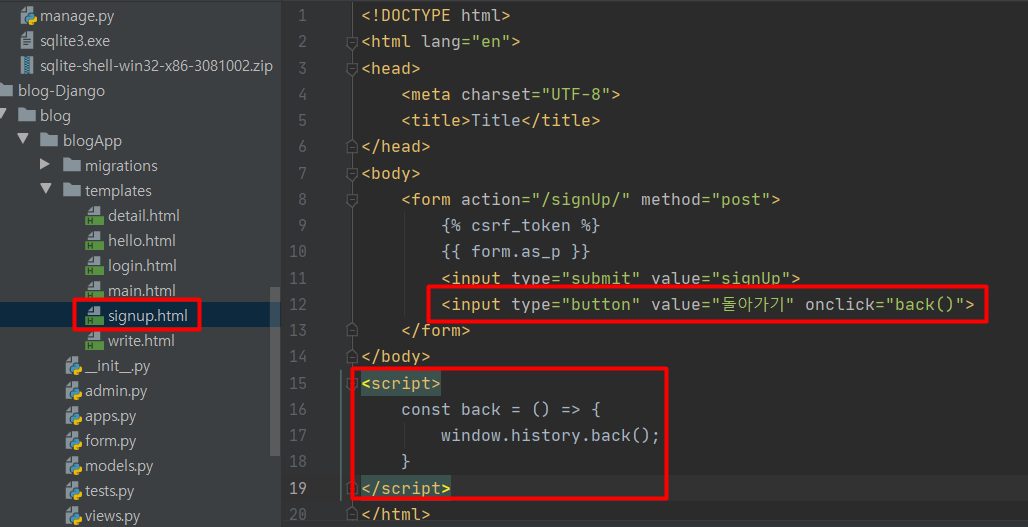The height and width of the screenshot is (527, 1028).
Task: Click hello.html file icon
Action: [94, 241]
